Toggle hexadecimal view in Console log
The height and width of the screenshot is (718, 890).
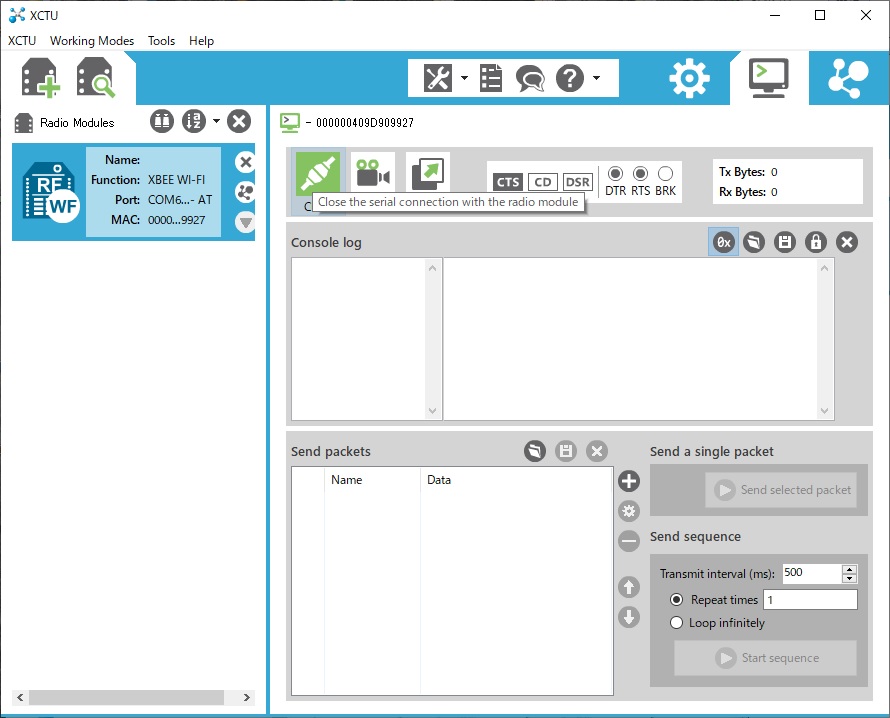click(723, 242)
